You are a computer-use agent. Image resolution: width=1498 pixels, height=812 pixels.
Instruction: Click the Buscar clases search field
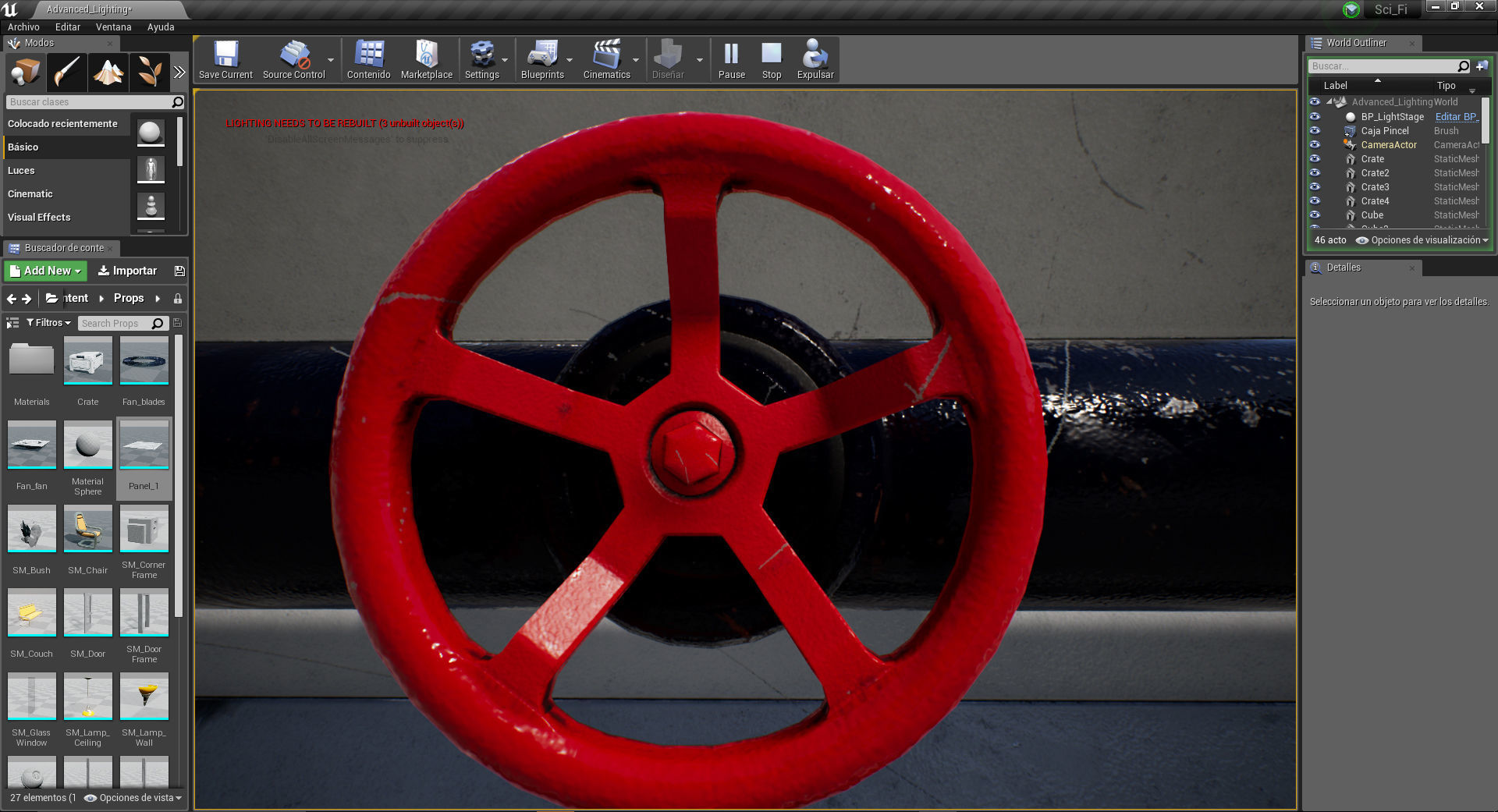click(x=94, y=102)
